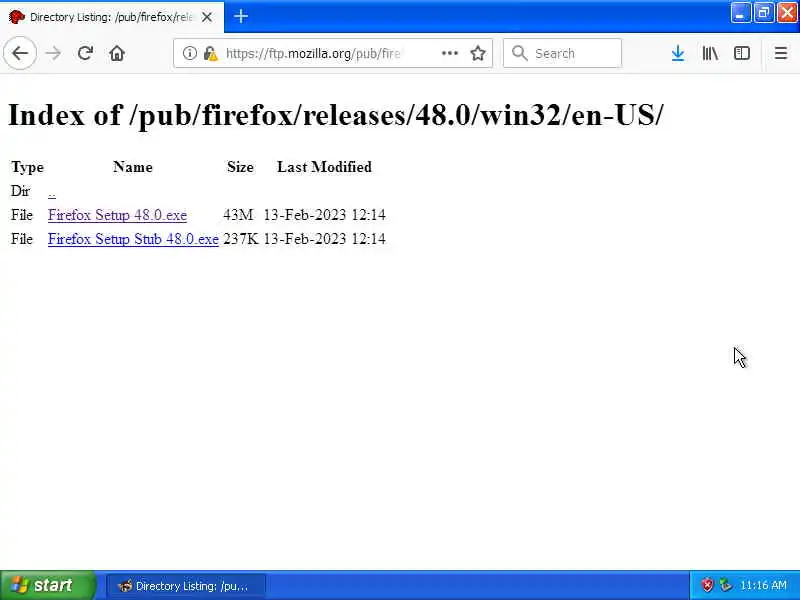Toggle the sidebar view
The image size is (800, 600).
(742, 53)
